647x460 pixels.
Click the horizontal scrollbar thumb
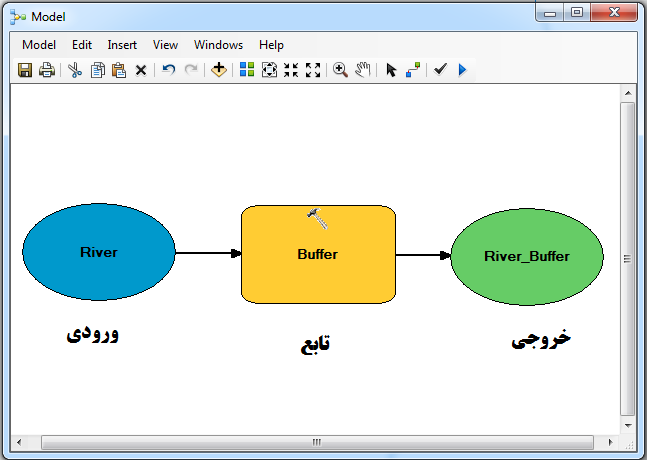pos(317,442)
